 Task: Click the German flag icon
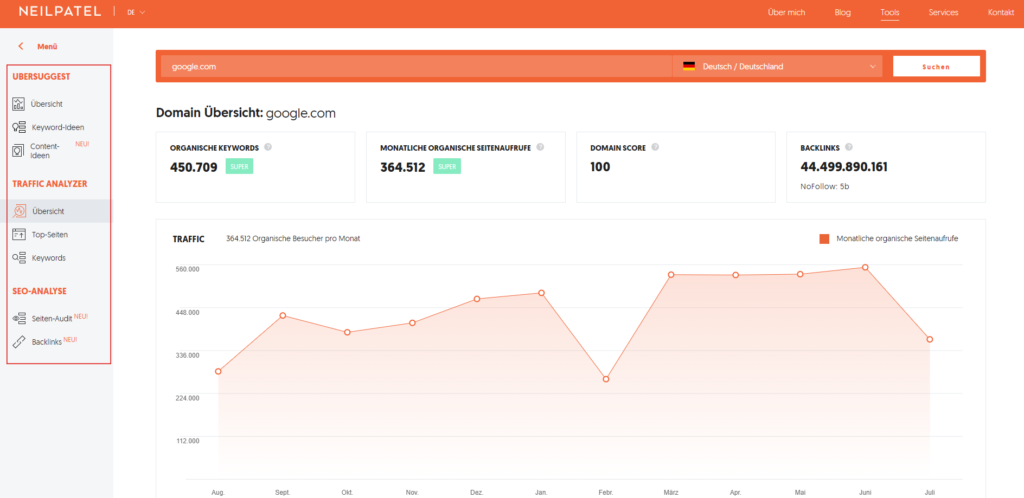pos(688,66)
